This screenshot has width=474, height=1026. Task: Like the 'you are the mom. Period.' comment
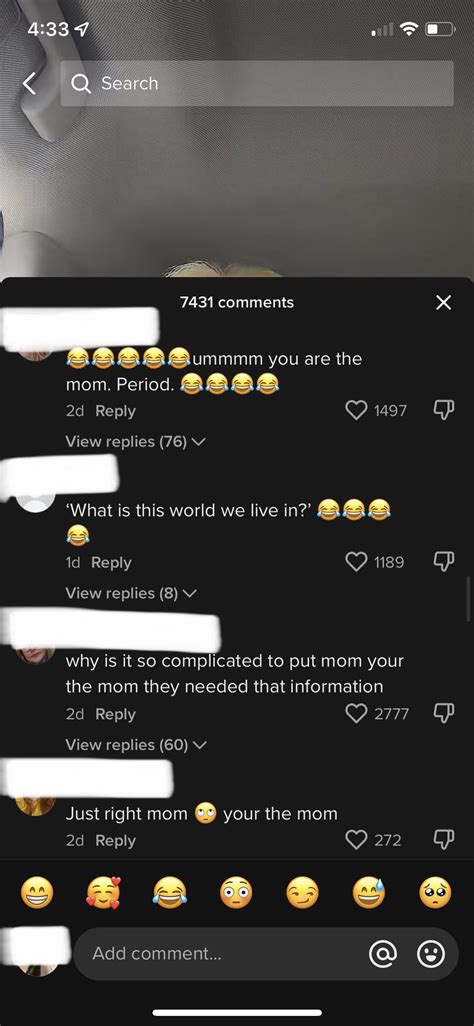356,410
